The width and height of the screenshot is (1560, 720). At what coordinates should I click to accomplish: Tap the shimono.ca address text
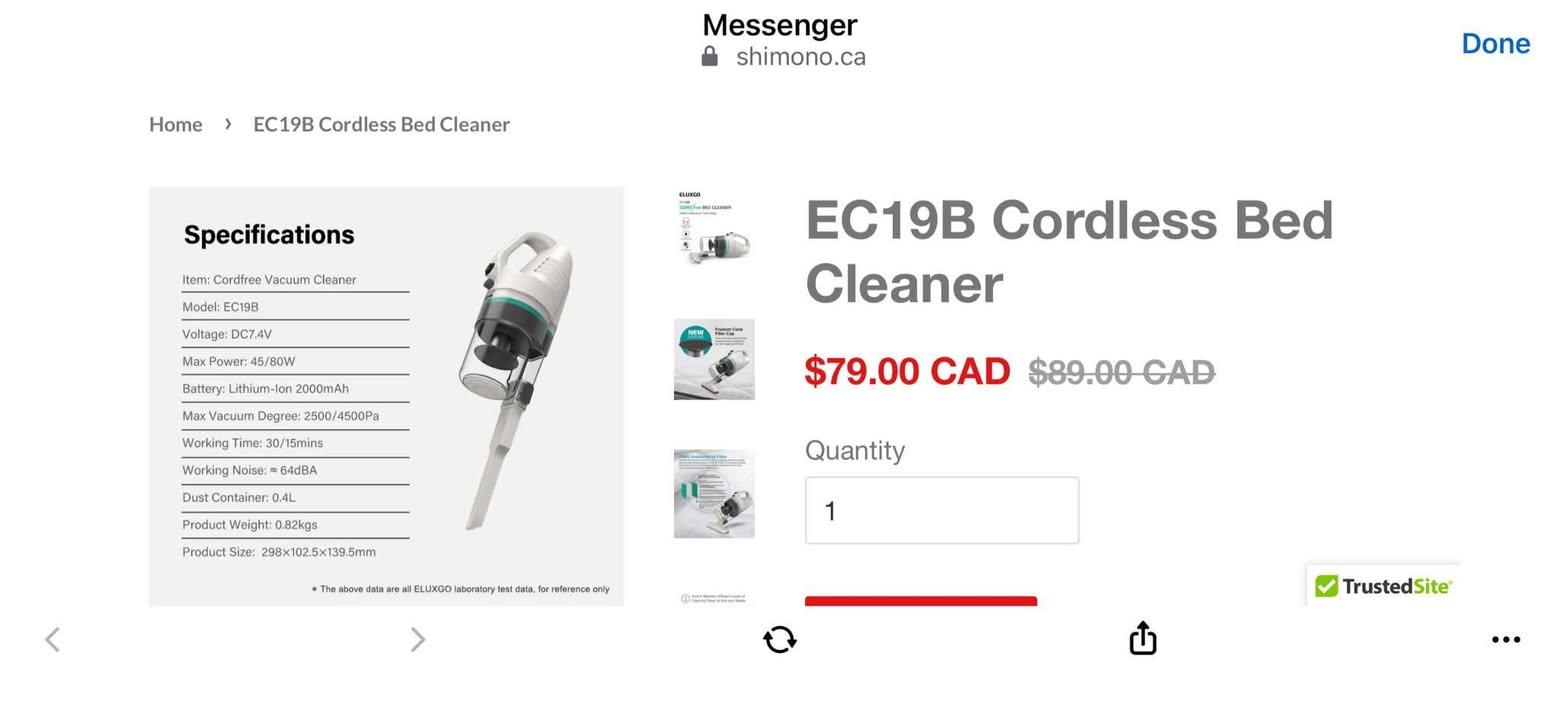click(x=800, y=57)
